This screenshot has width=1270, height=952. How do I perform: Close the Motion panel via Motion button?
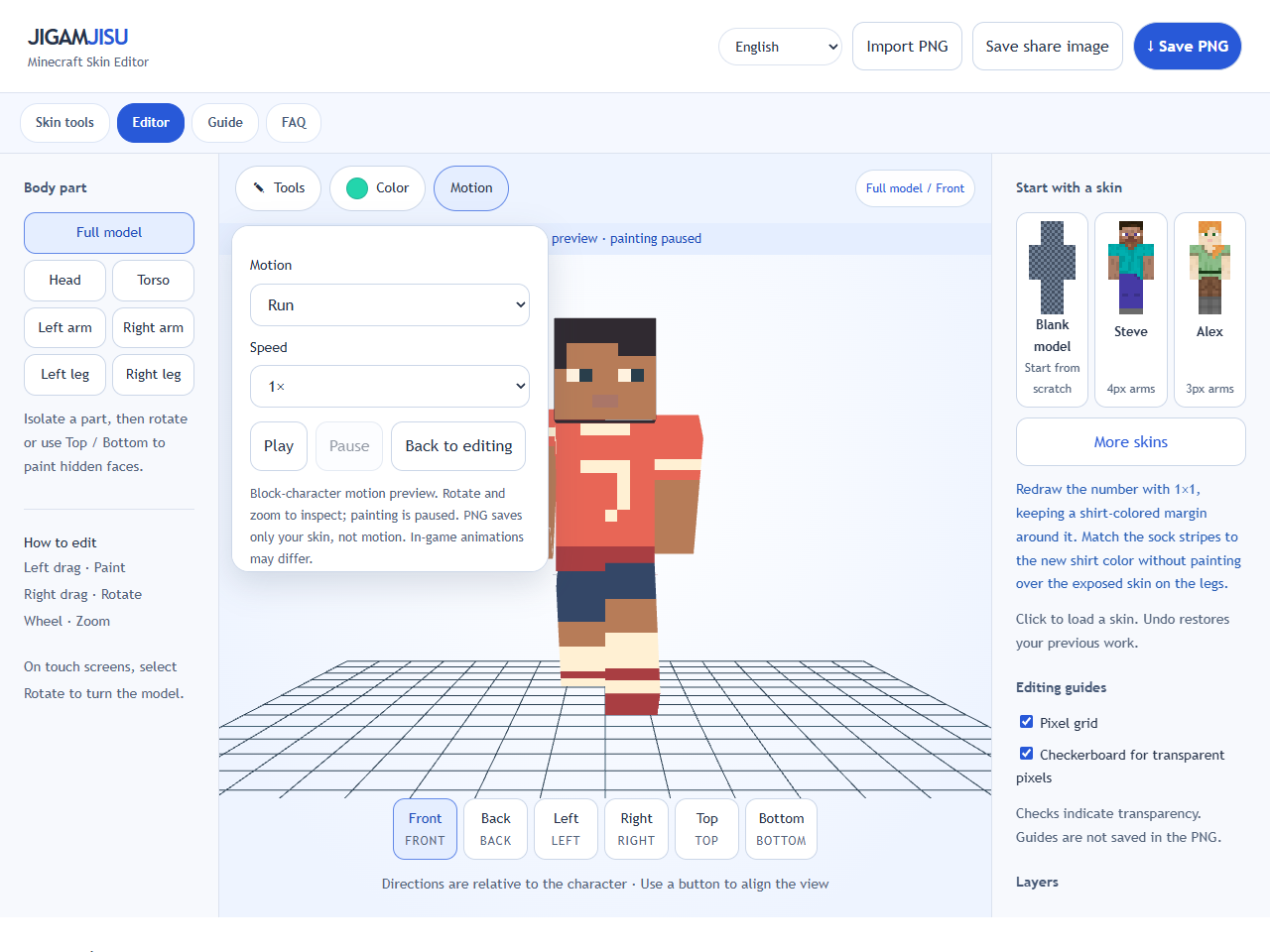(x=471, y=187)
